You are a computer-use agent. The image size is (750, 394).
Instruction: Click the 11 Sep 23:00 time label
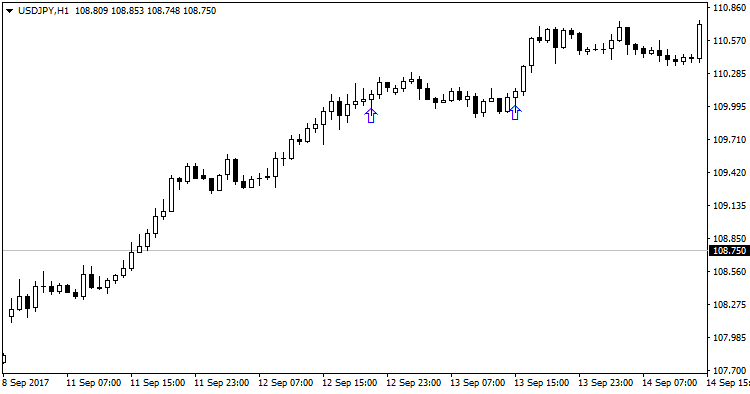[x=221, y=383]
